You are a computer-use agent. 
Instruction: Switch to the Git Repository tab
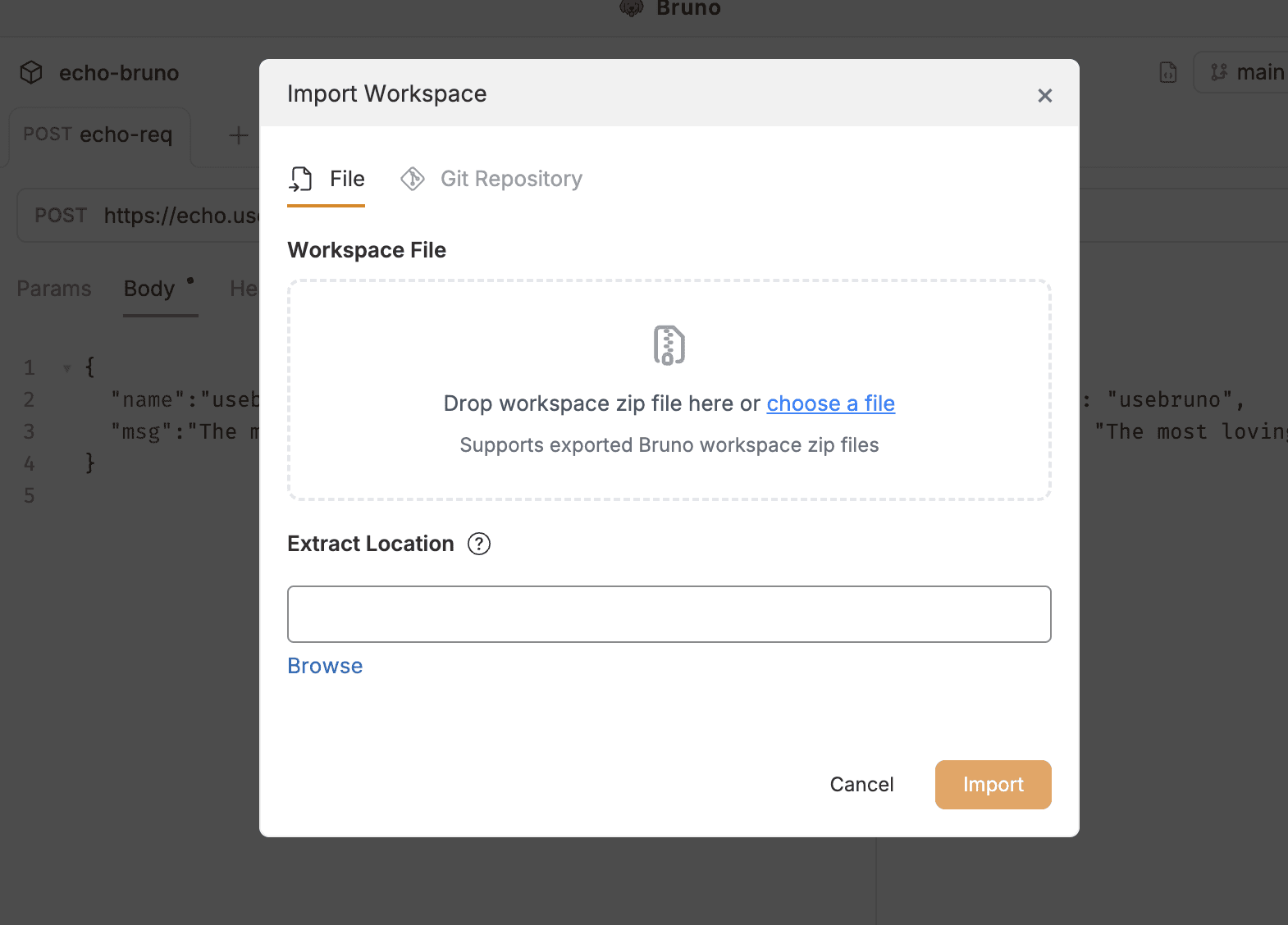tap(491, 179)
